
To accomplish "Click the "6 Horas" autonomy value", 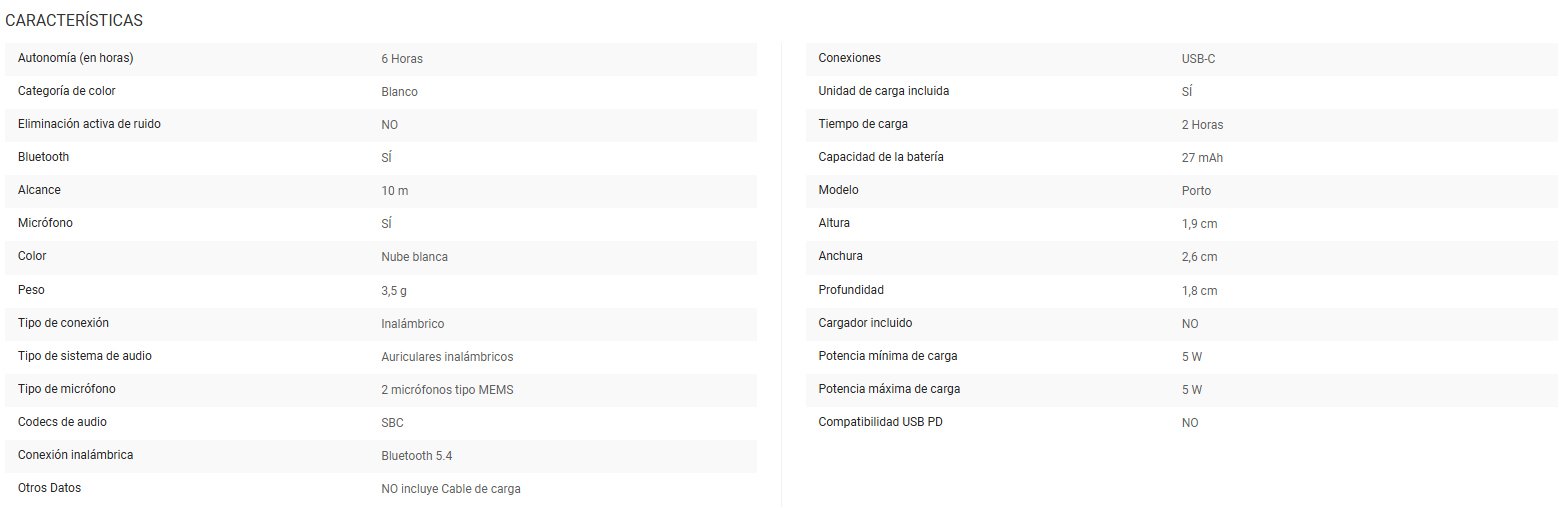I will coord(402,59).
